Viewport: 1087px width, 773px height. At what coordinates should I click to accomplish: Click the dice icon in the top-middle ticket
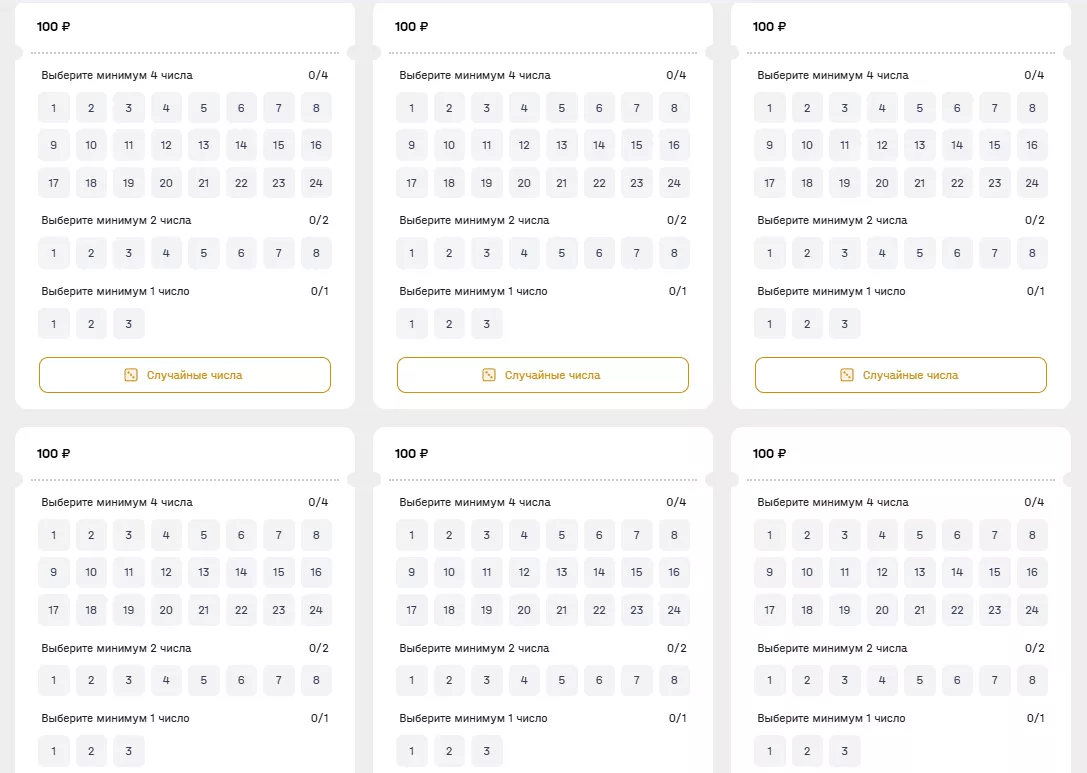coord(488,375)
